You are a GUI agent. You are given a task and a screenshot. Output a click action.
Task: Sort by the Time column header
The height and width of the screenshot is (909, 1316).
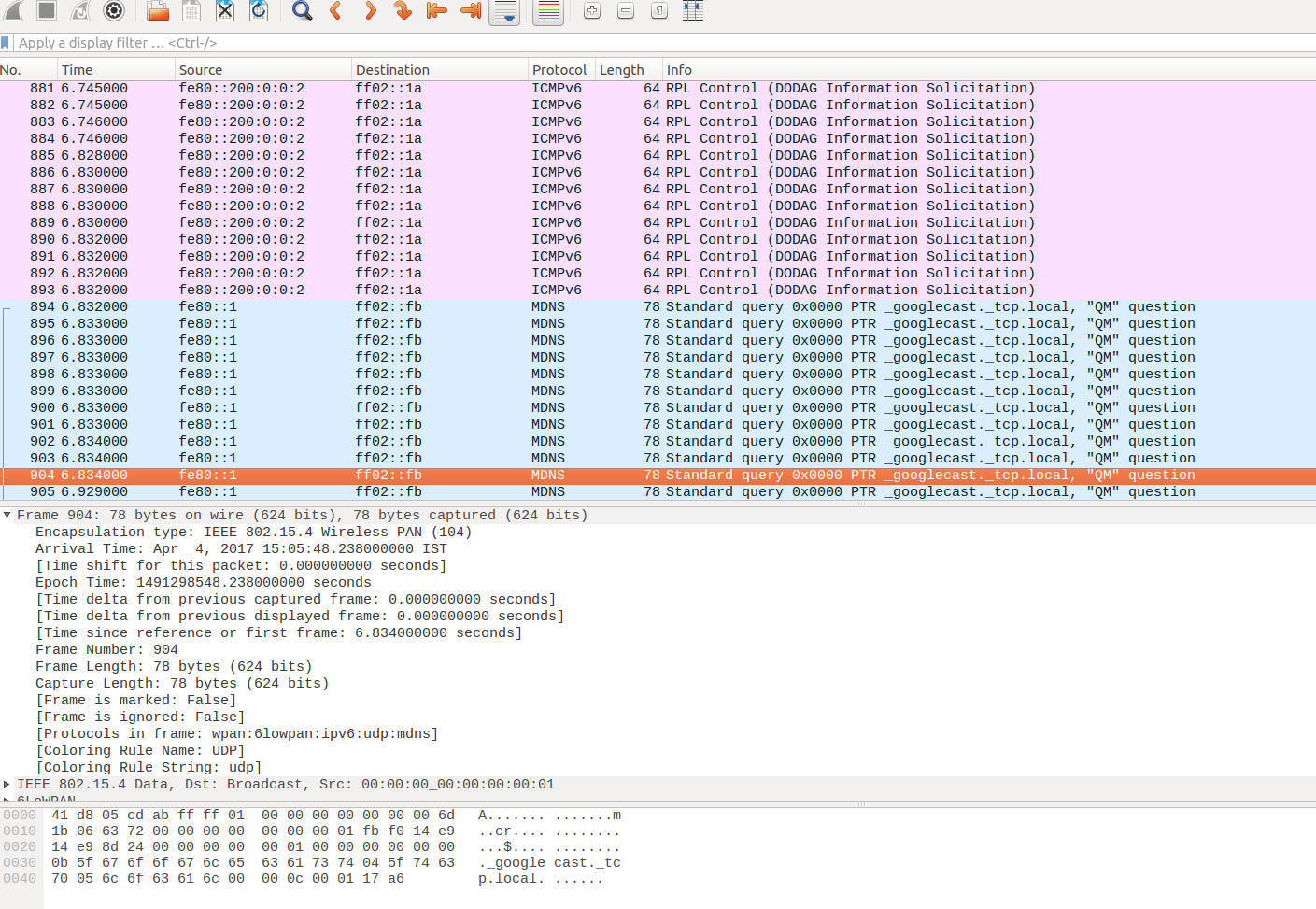pos(116,70)
